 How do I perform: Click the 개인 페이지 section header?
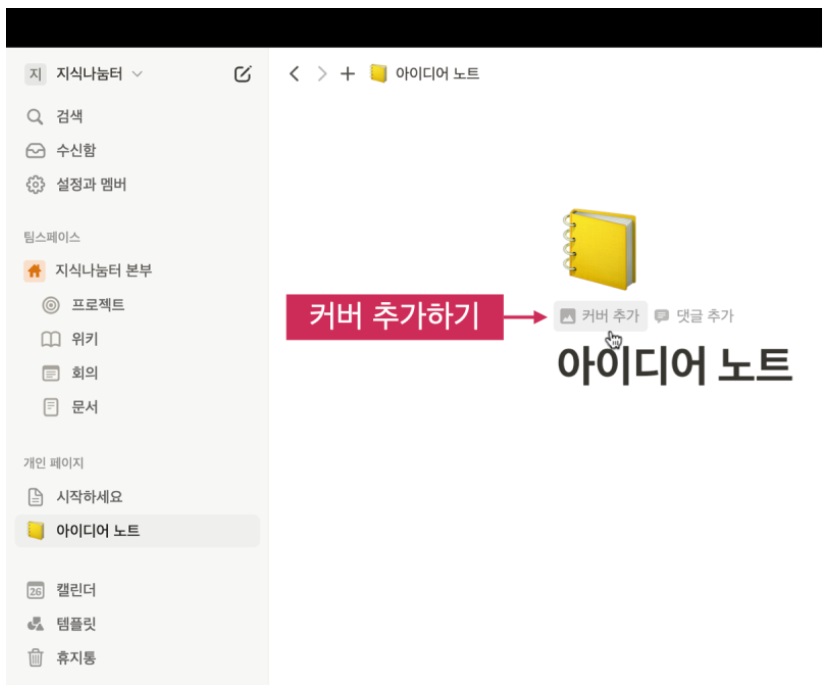pos(53,463)
